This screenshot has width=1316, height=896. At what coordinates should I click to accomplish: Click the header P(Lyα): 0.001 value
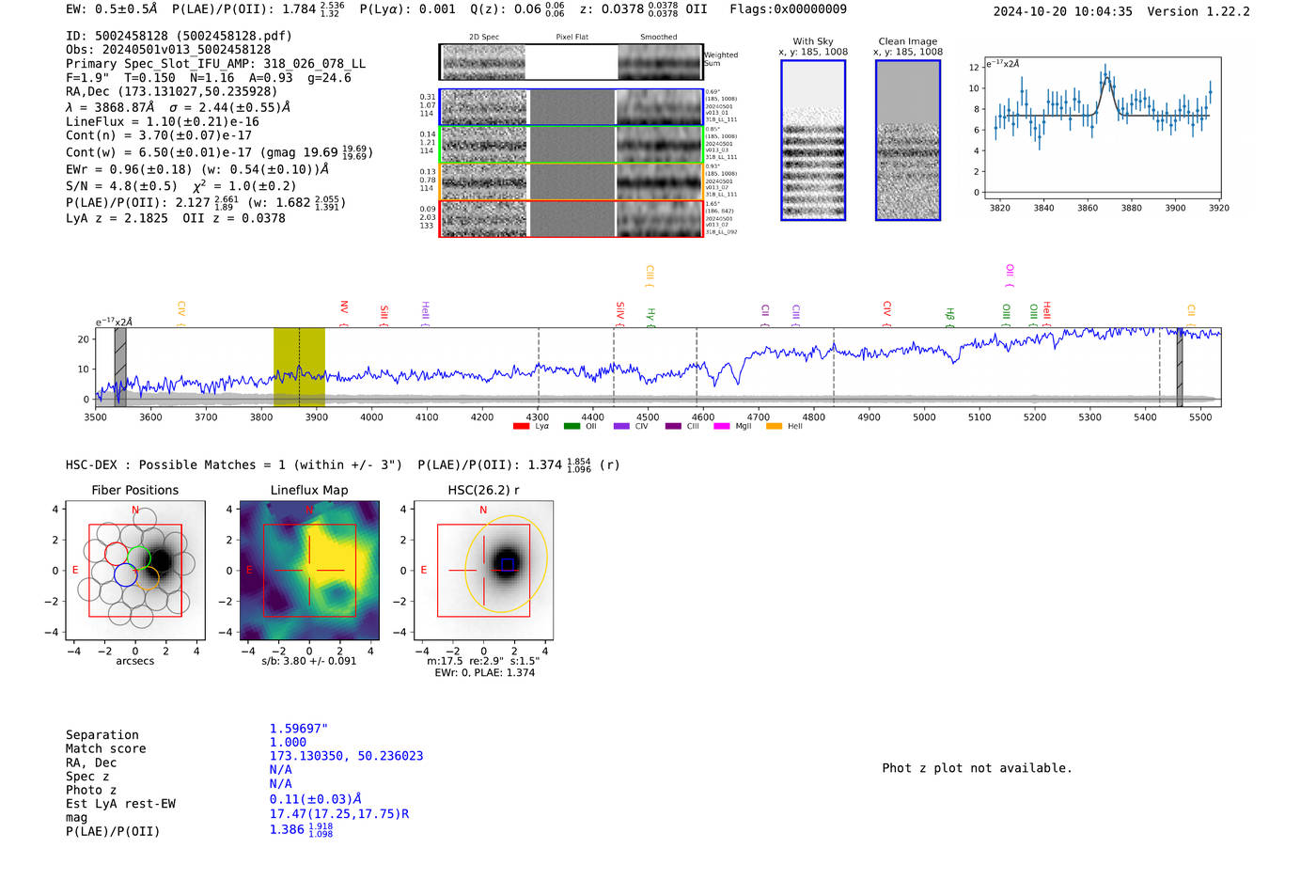(x=407, y=9)
